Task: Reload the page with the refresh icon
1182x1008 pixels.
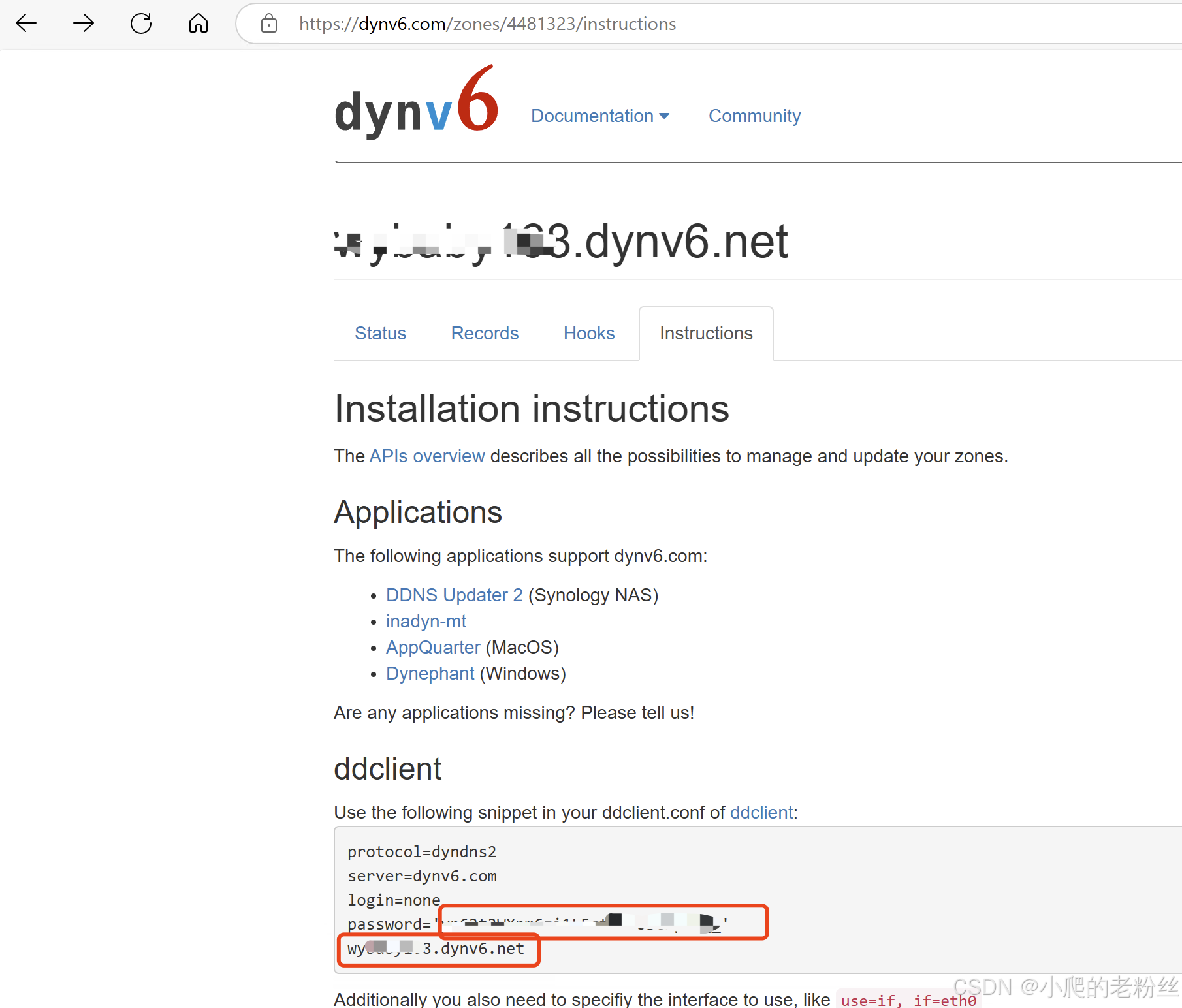Action: (x=141, y=24)
